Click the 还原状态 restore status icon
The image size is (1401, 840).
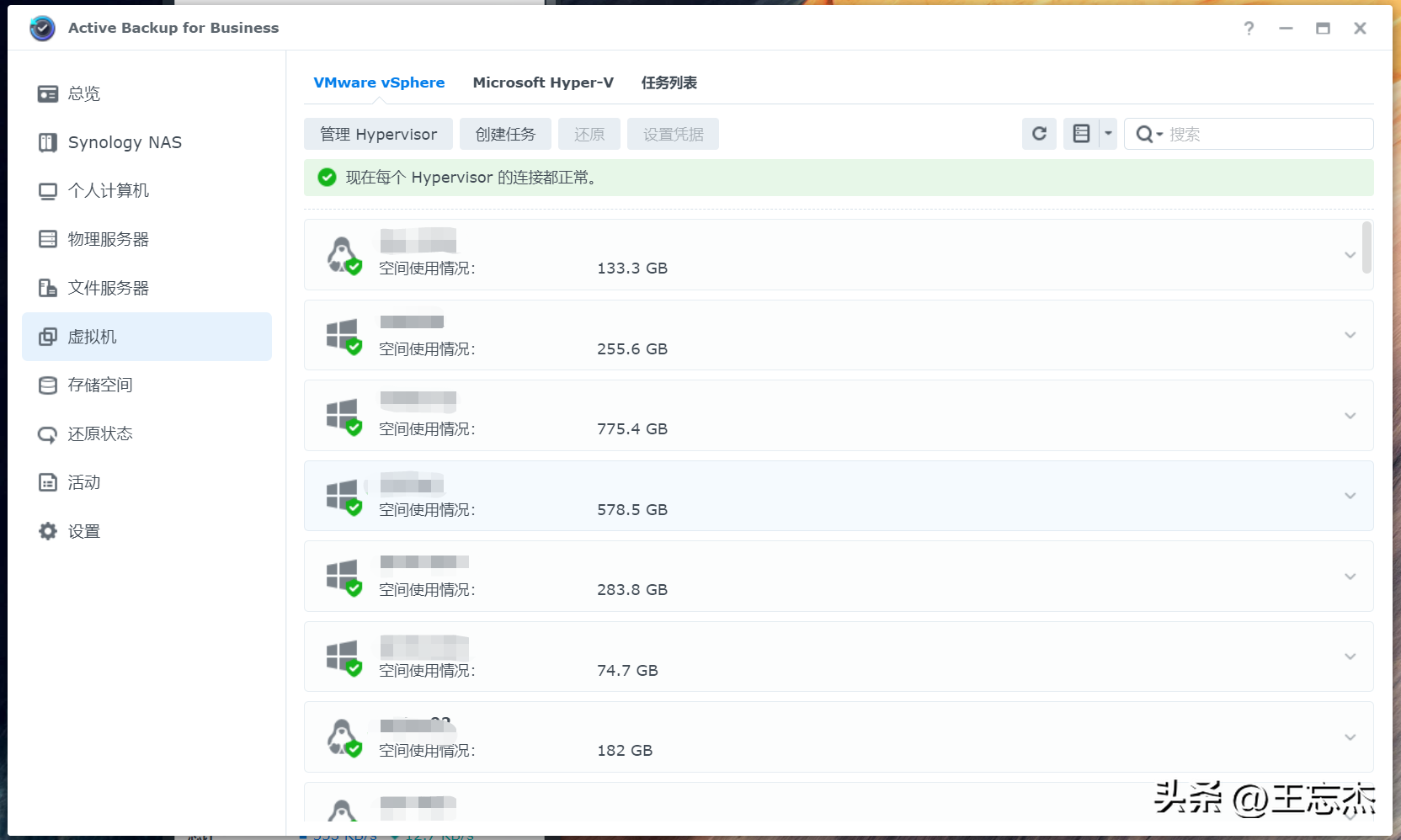48,434
